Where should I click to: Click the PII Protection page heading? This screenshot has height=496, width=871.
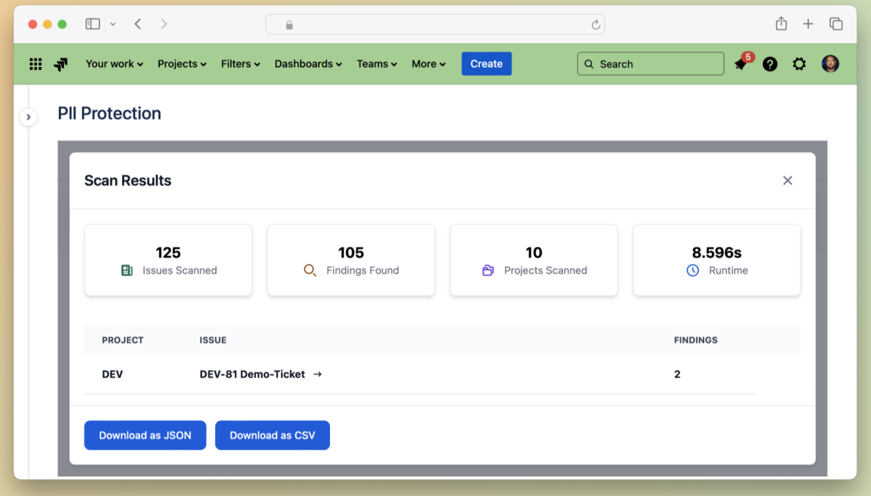tap(109, 113)
